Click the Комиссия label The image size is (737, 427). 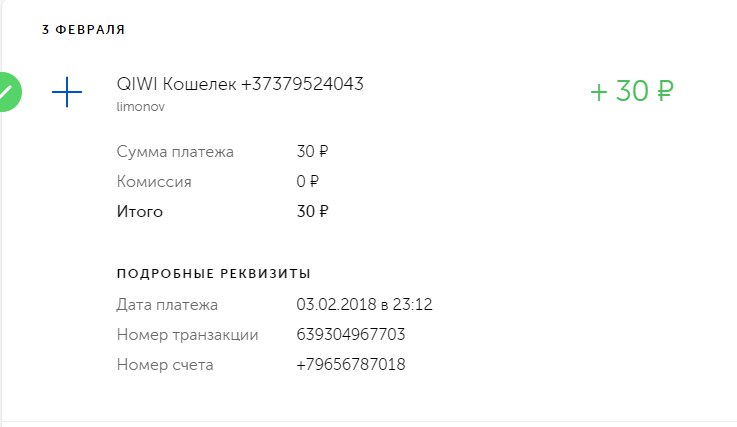click(x=154, y=182)
